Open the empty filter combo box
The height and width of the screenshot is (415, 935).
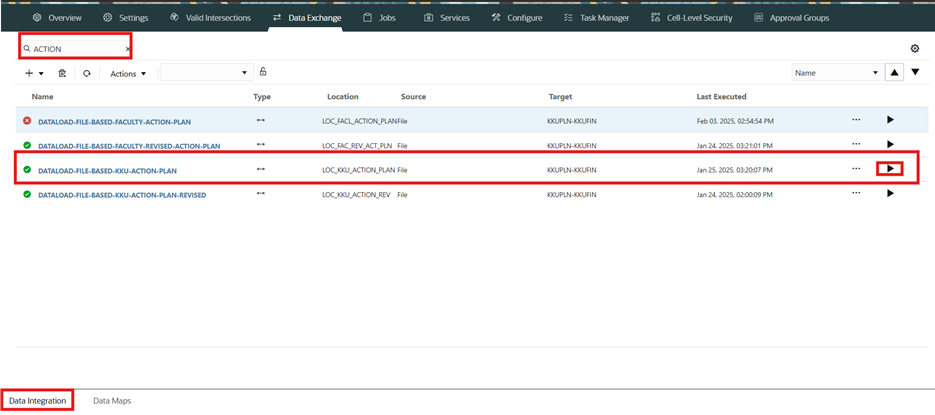[205, 73]
